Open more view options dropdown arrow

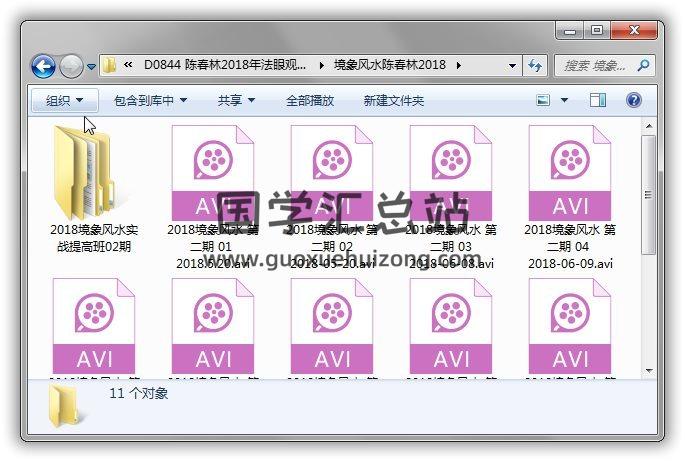[x=564, y=100]
